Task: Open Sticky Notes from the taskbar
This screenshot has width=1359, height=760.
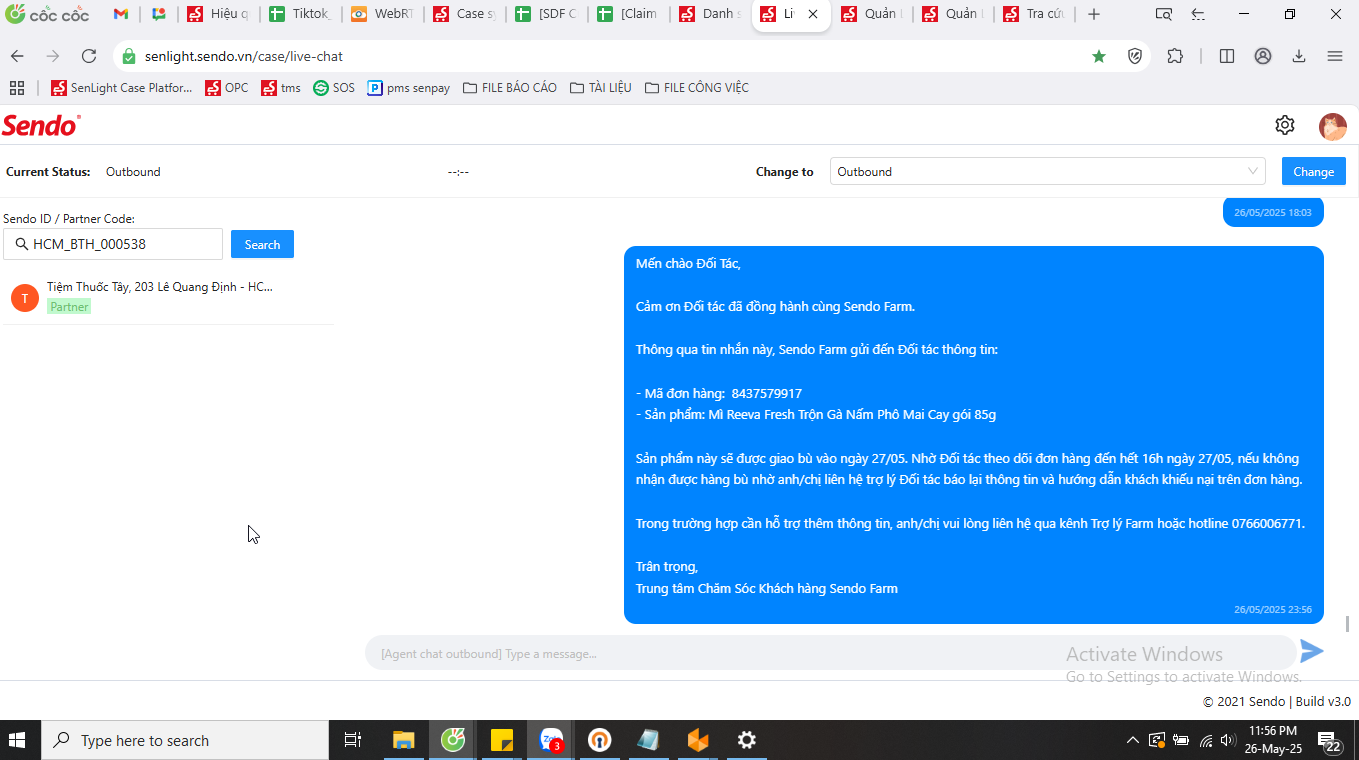Action: pyautogui.click(x=502, y=740)
